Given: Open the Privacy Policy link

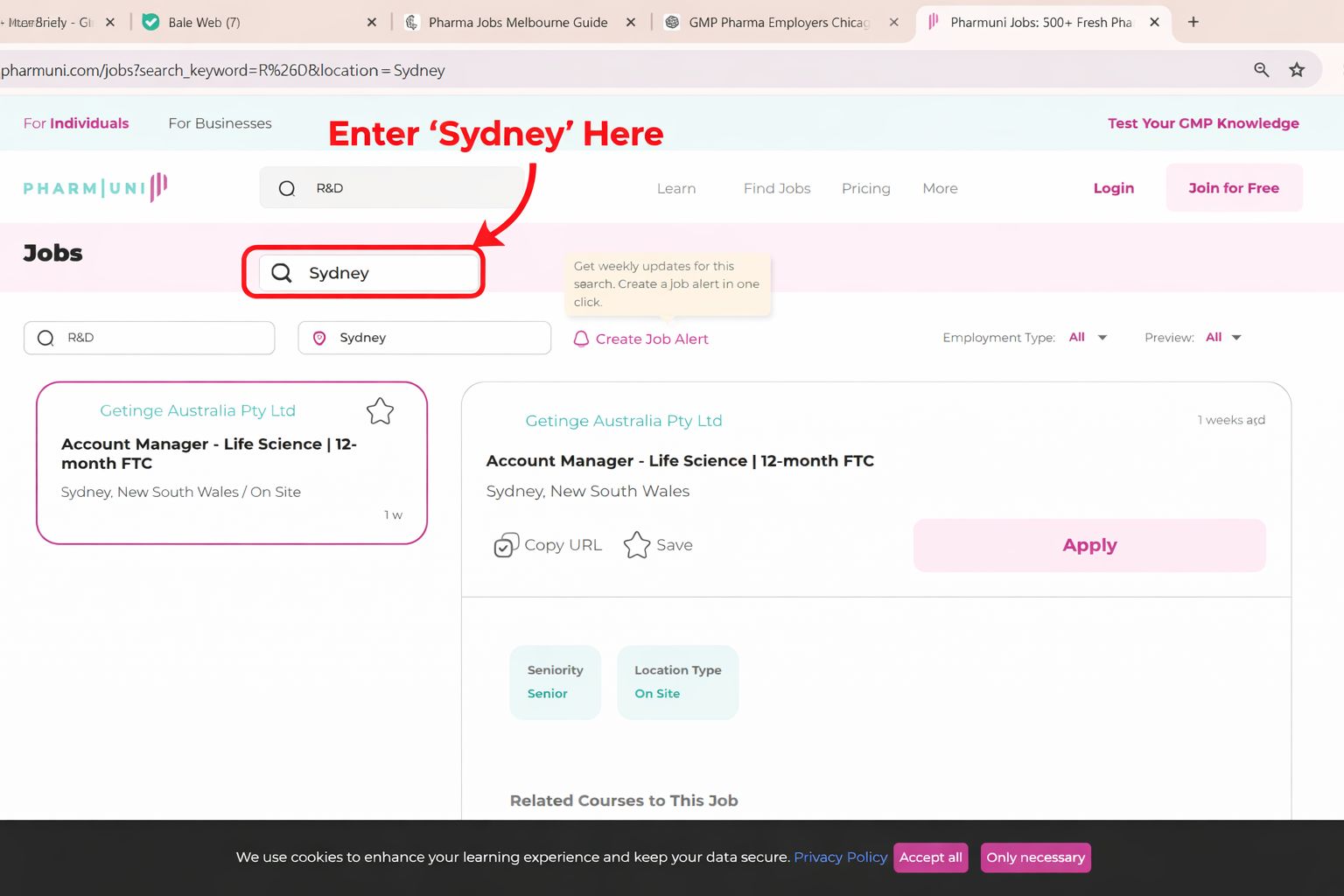Looking at the screenshot, I should pos(840,857).
